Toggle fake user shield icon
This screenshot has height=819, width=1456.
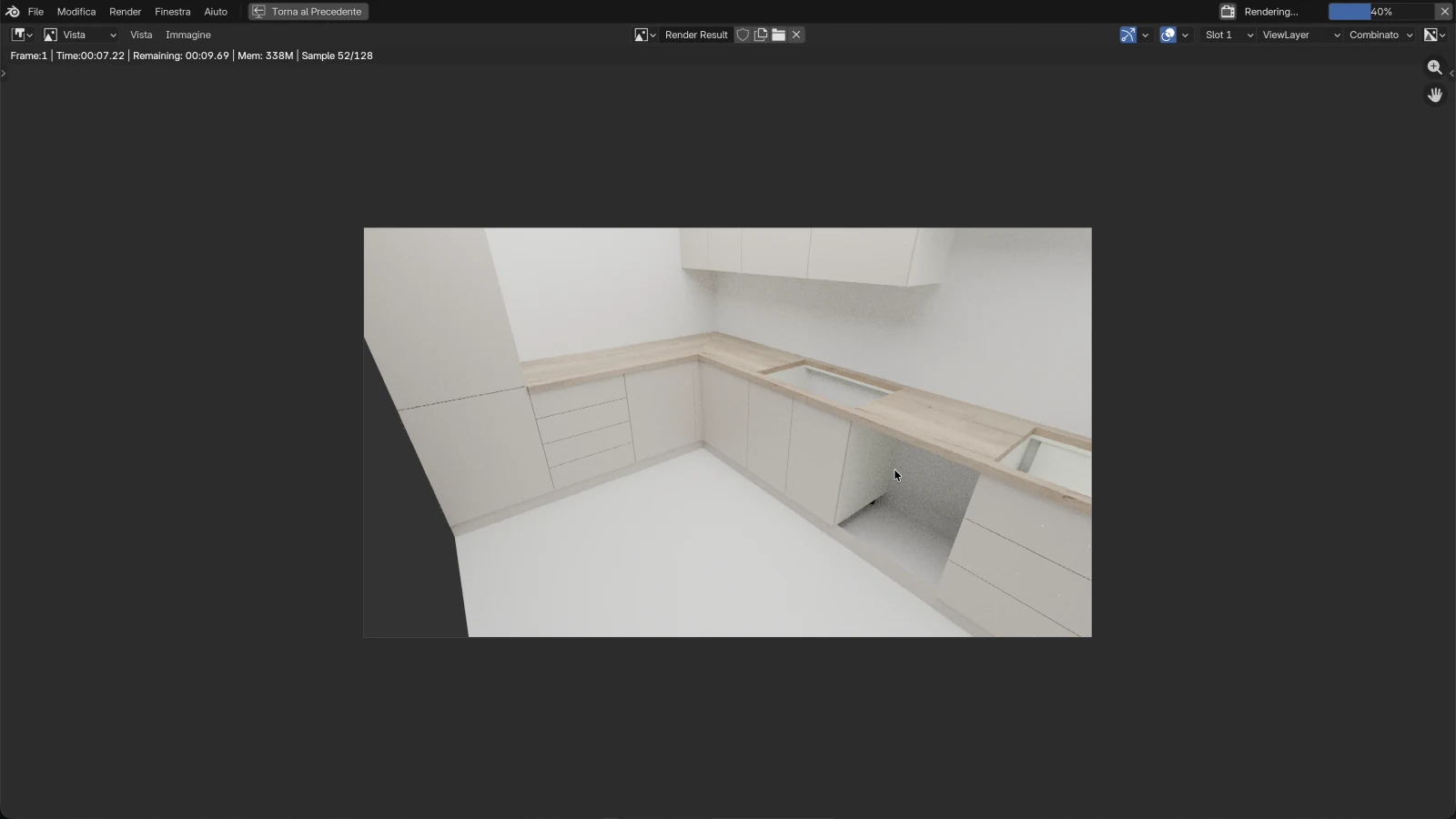click(x=743, y=35)
